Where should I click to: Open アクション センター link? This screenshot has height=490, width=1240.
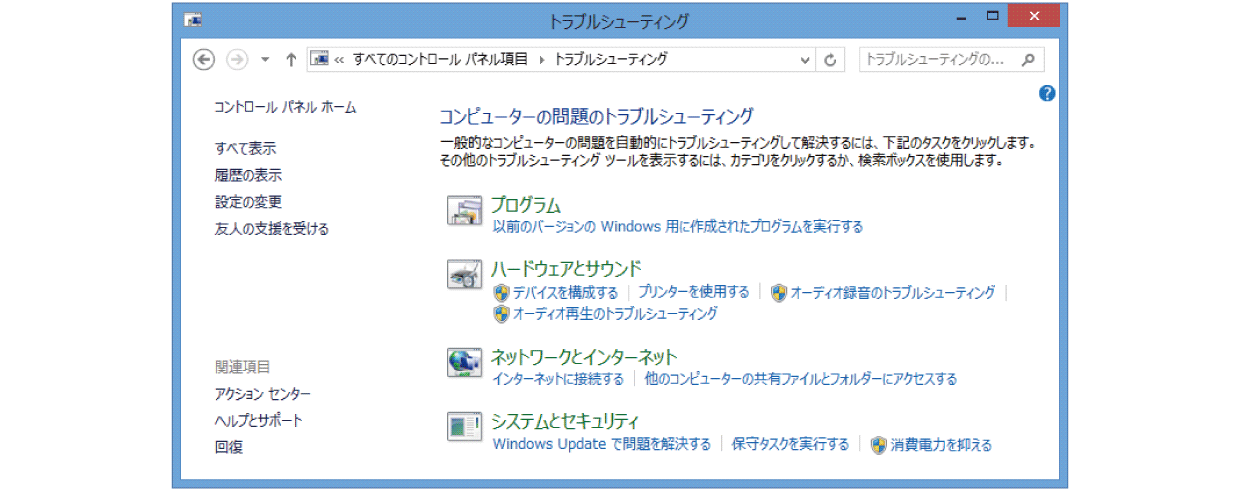pos(262,394)
